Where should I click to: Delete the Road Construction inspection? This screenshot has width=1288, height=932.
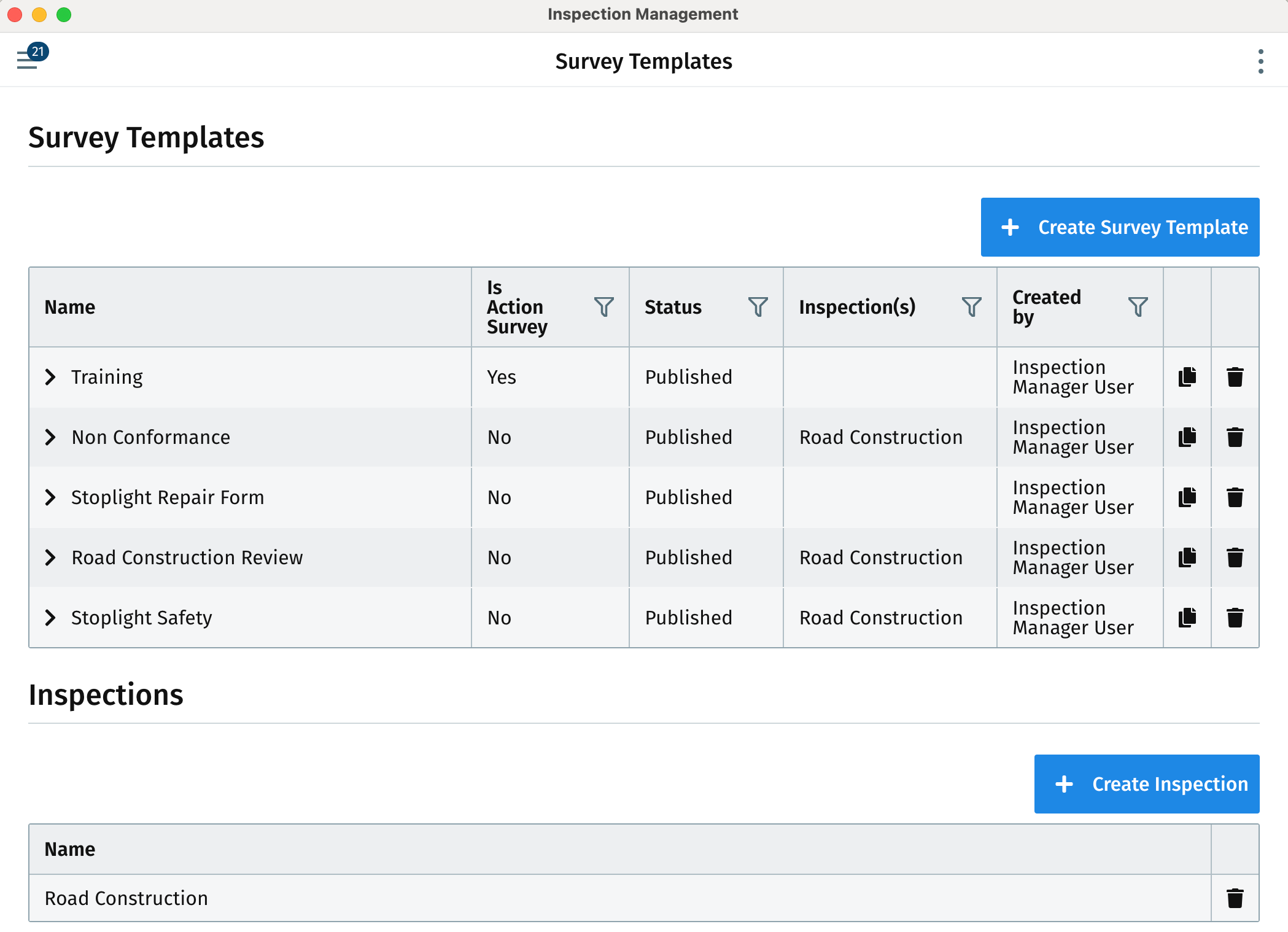(1235, 898)
